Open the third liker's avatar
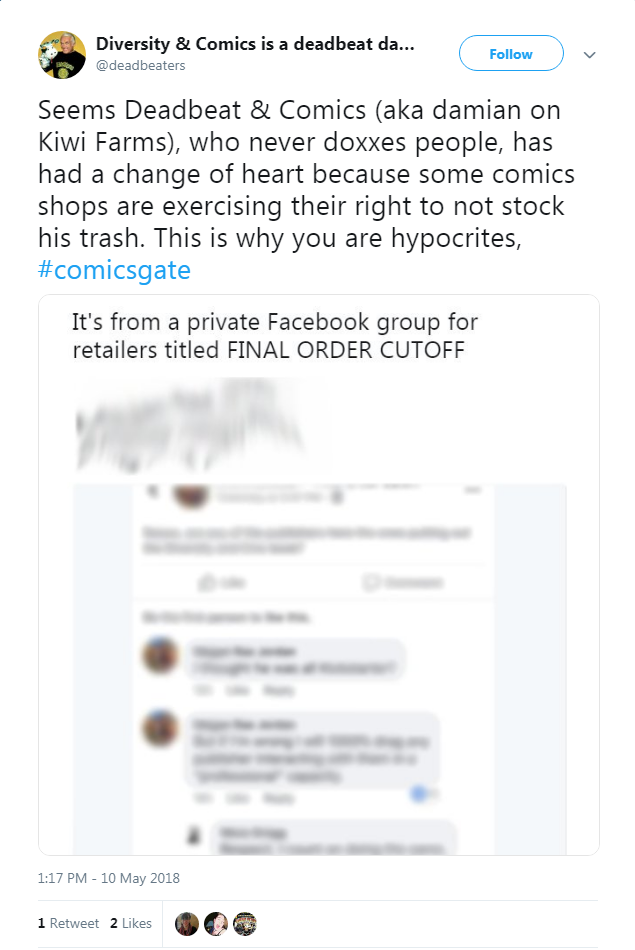Image resolution: width=635 pixels, height=950 pixels. point(245,923)
